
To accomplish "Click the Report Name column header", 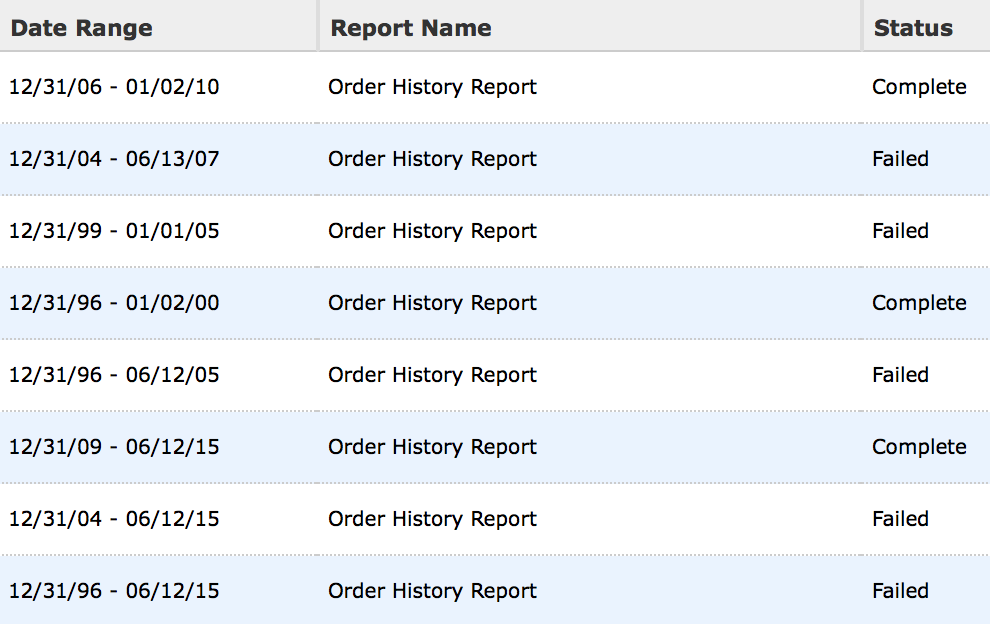I will point(411,28).
